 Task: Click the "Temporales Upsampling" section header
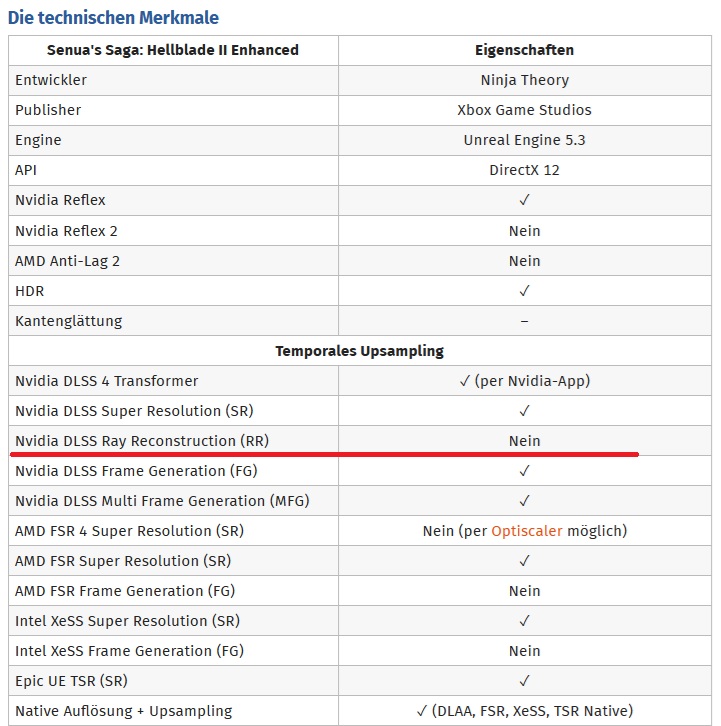360,351
